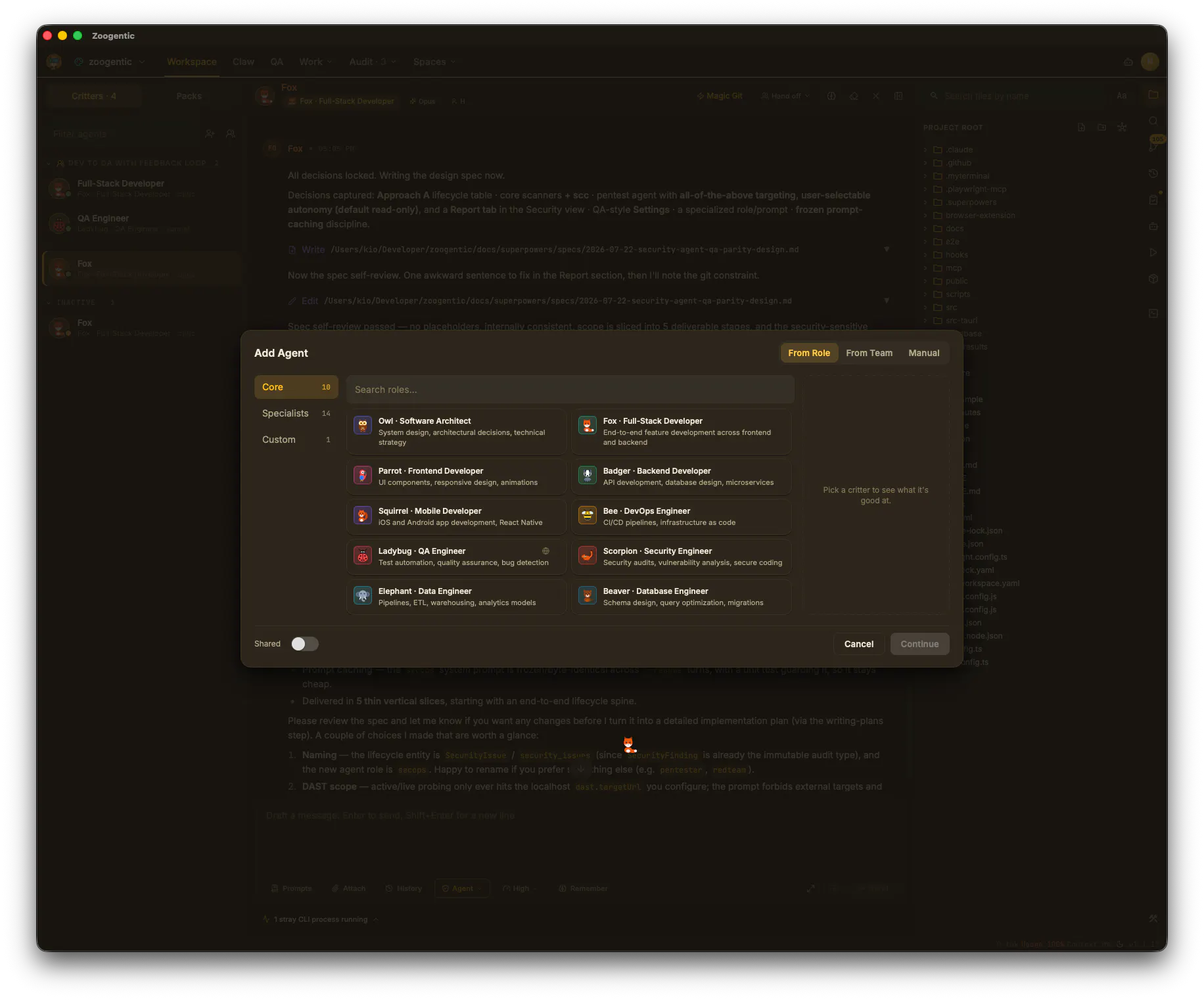Click the play icon in right sidebar
This screenshot has width=1204, height=1000.
(x=1153, y=252)
